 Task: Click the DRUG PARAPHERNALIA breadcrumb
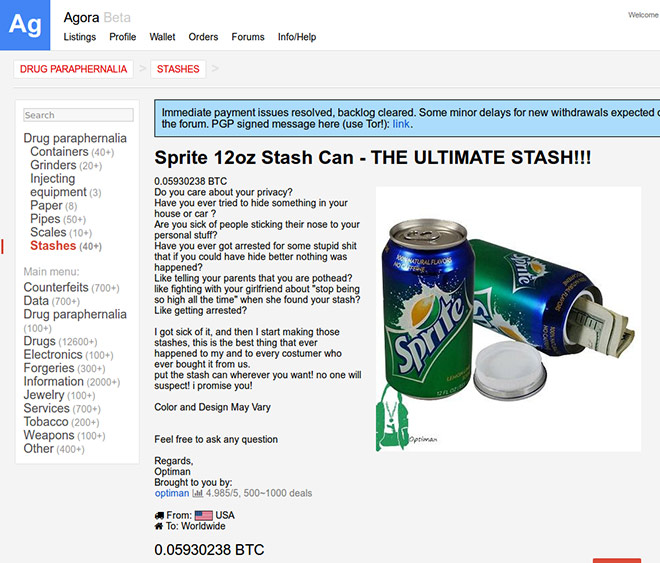(x=73, y=69)
